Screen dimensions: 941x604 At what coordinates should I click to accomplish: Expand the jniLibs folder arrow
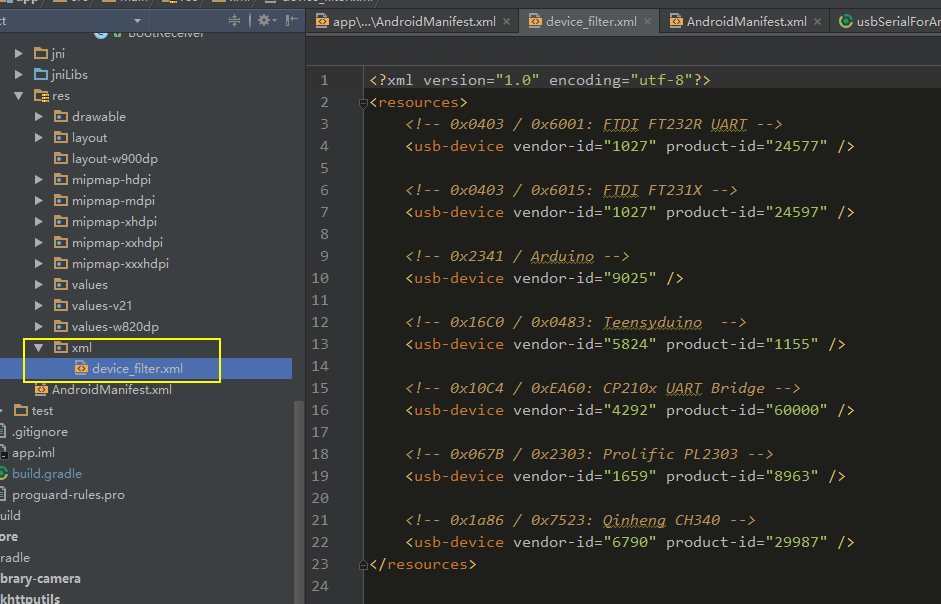[x=19, y=74]
